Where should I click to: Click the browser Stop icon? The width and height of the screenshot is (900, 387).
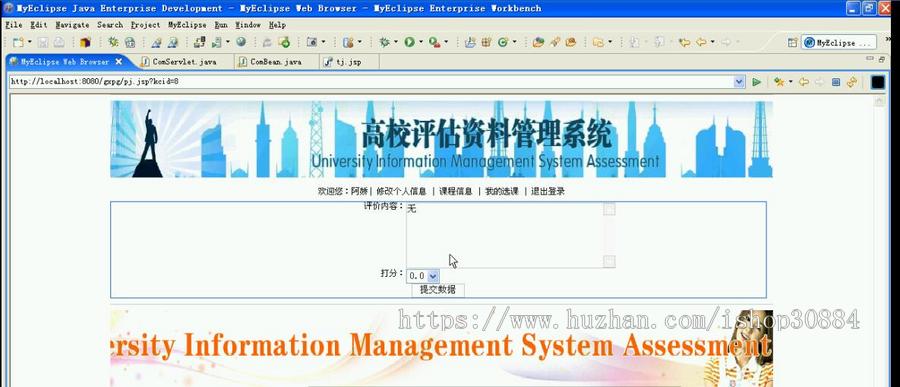(x=836, y=82)
